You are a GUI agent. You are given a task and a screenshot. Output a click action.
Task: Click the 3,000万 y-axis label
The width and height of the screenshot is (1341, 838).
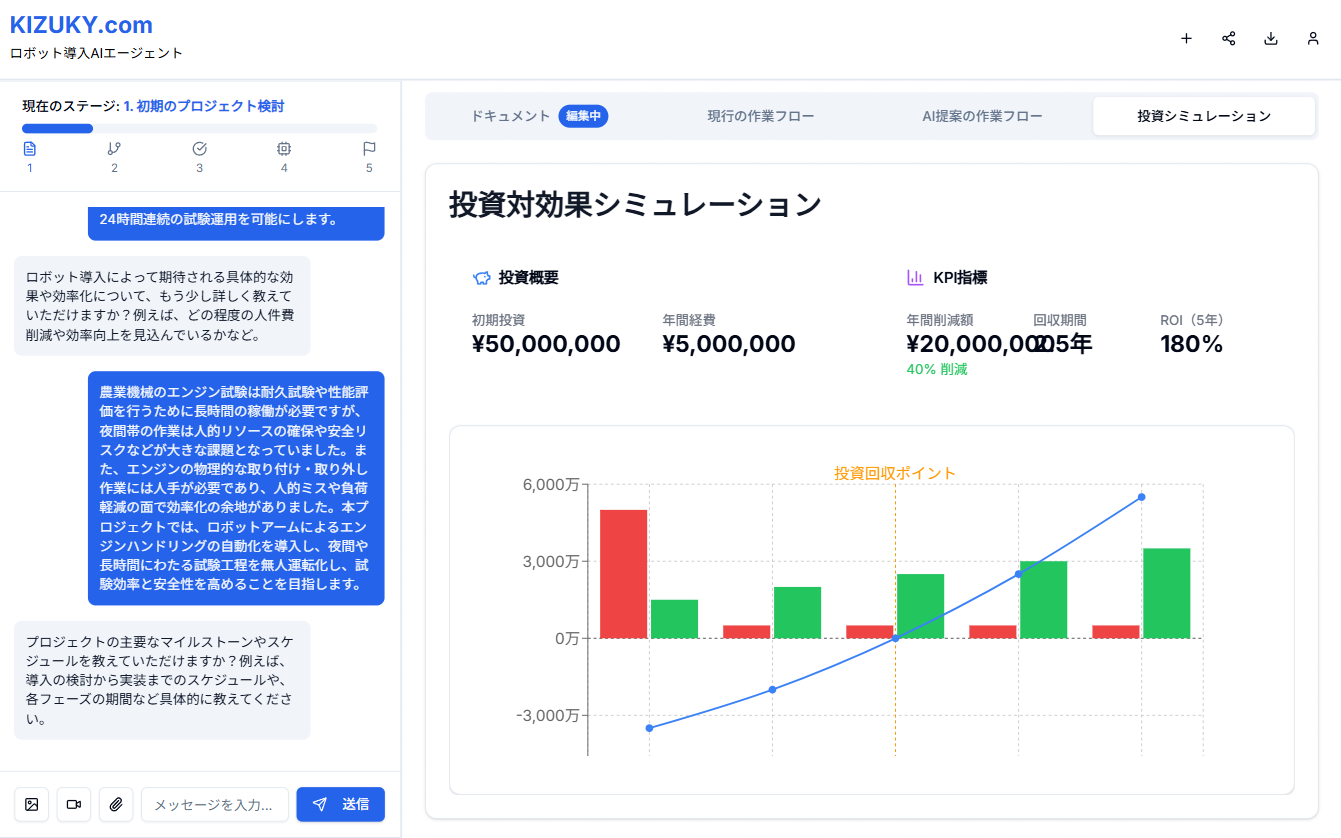tap(551, 562)
